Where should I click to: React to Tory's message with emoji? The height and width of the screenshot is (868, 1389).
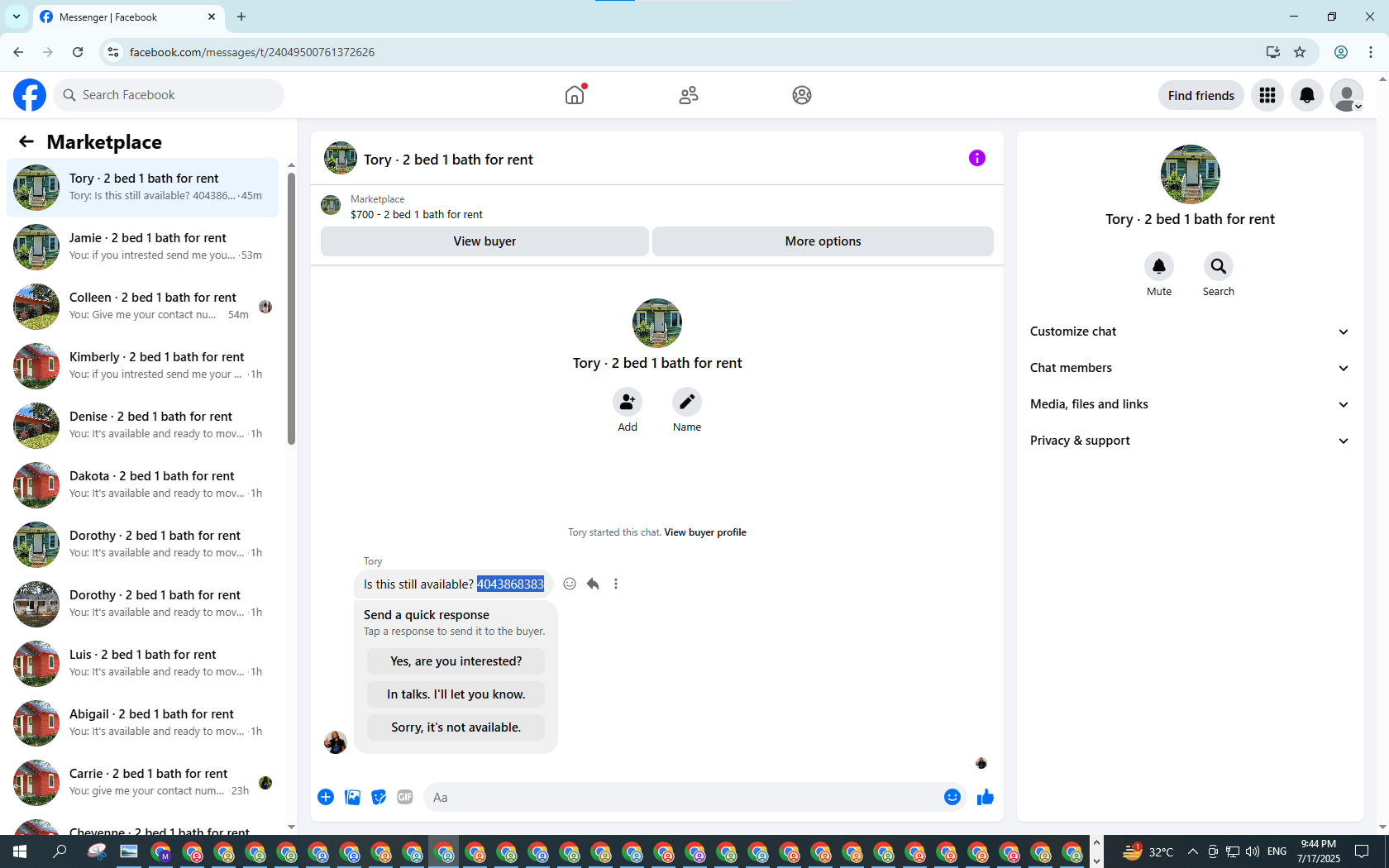(x=570, y=584)
